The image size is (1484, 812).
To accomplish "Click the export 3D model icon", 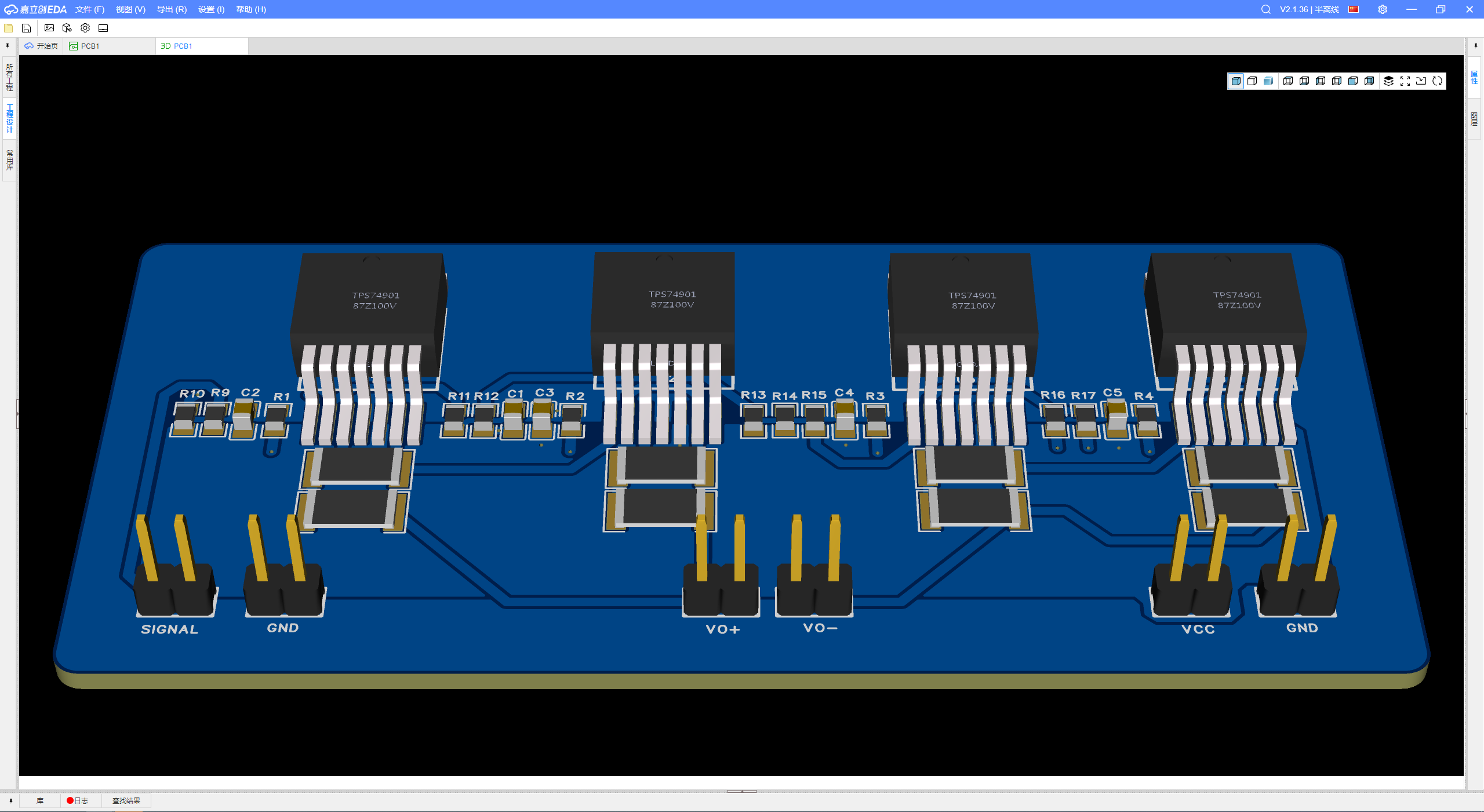I will (x=67, y=28).
